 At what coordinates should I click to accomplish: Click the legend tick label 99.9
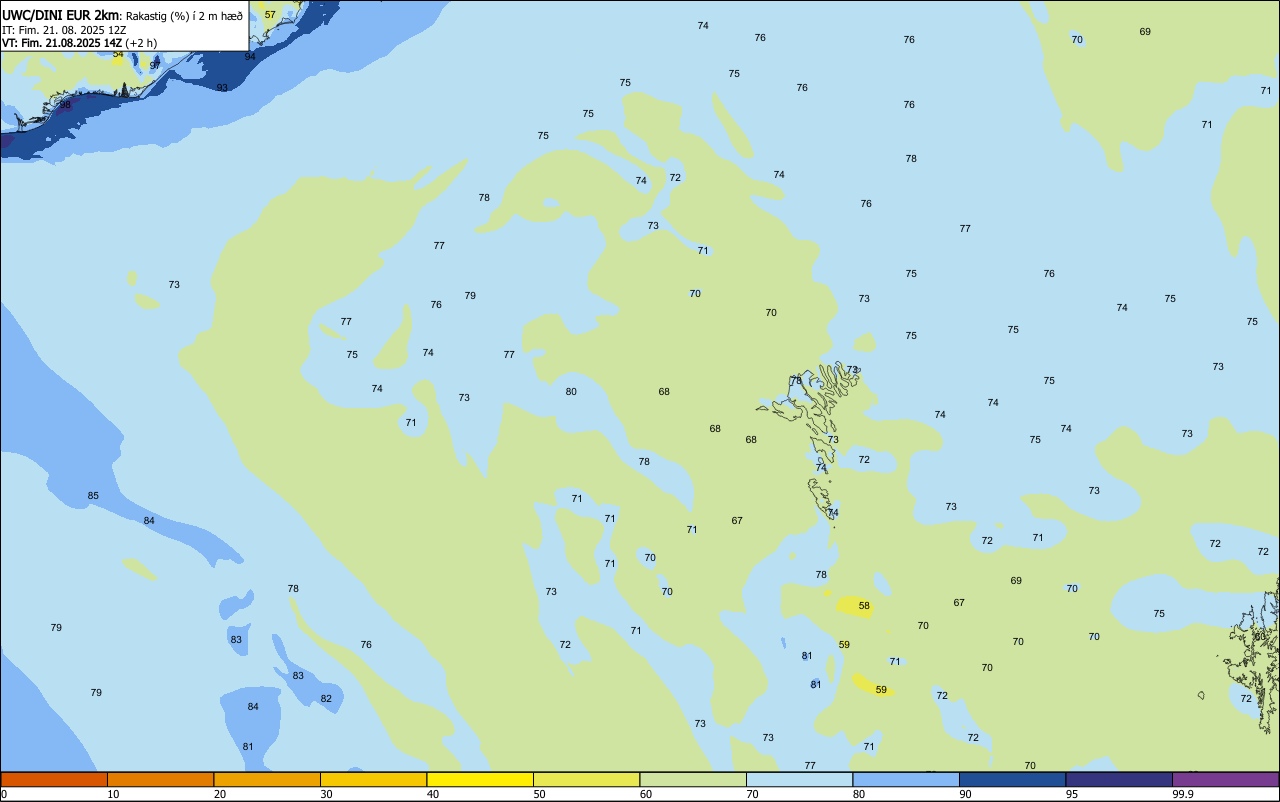pyautogui.click(x=1183, y=794)
